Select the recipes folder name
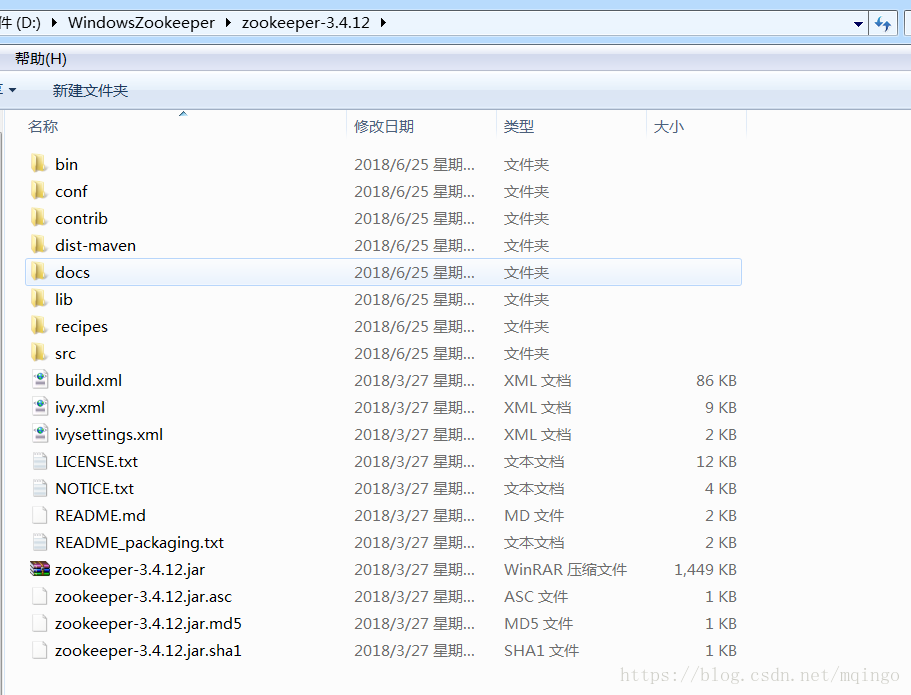The image size is (911, 695). tap(81, 327)
